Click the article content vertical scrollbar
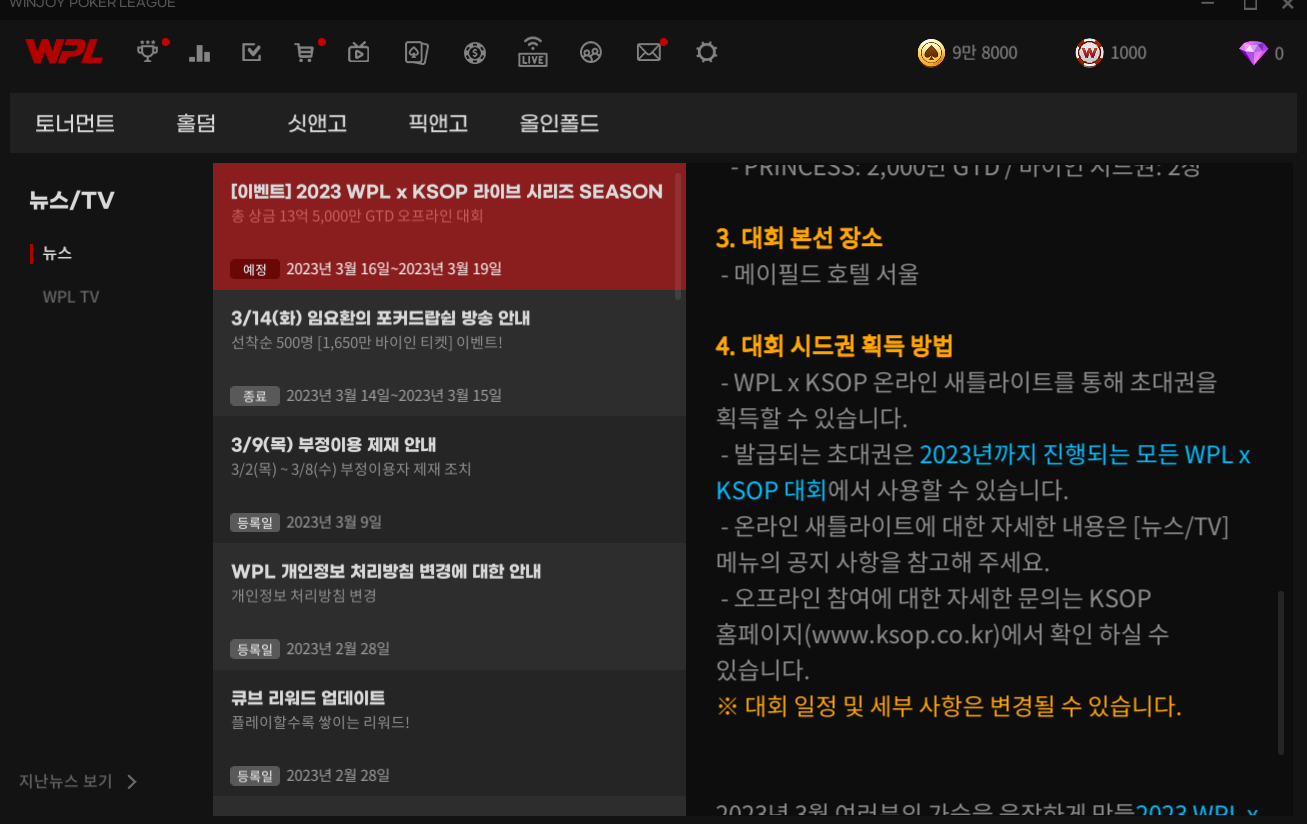The height and width of the screenshot is (824, 1307). click(1280, 672)
